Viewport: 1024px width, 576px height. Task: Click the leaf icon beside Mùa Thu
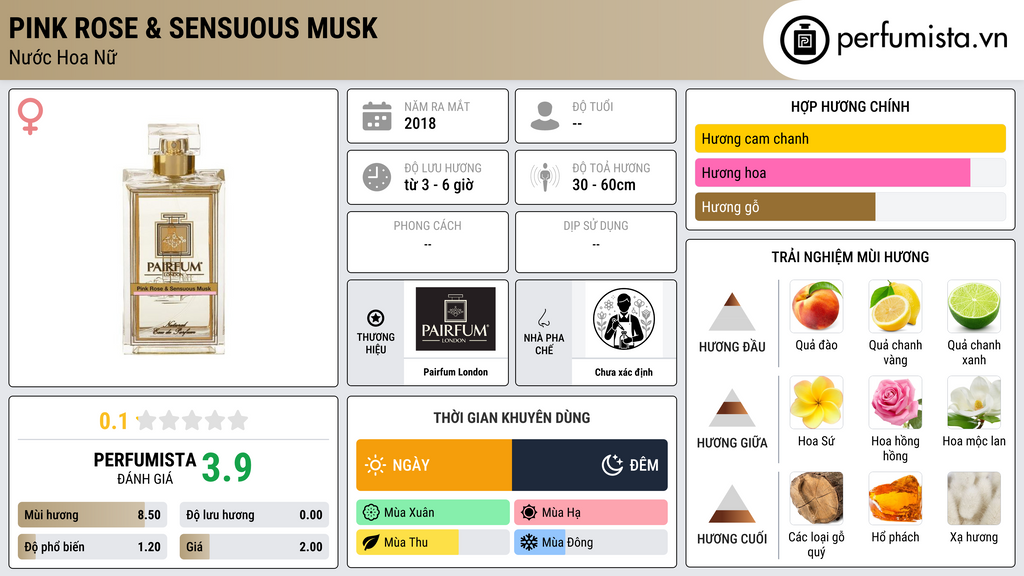[371, 542]
